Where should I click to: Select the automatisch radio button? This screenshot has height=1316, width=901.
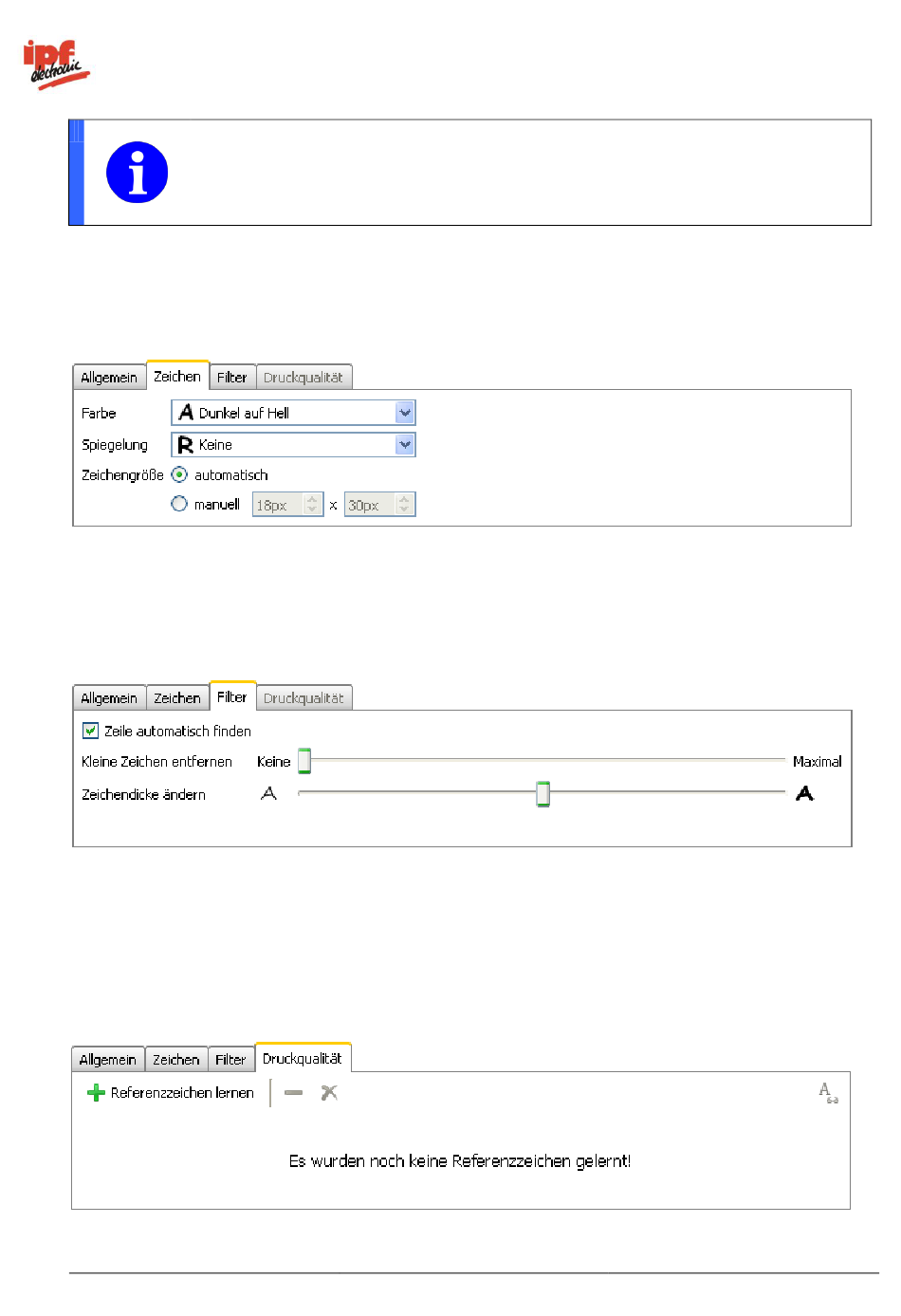coord(179,475)
